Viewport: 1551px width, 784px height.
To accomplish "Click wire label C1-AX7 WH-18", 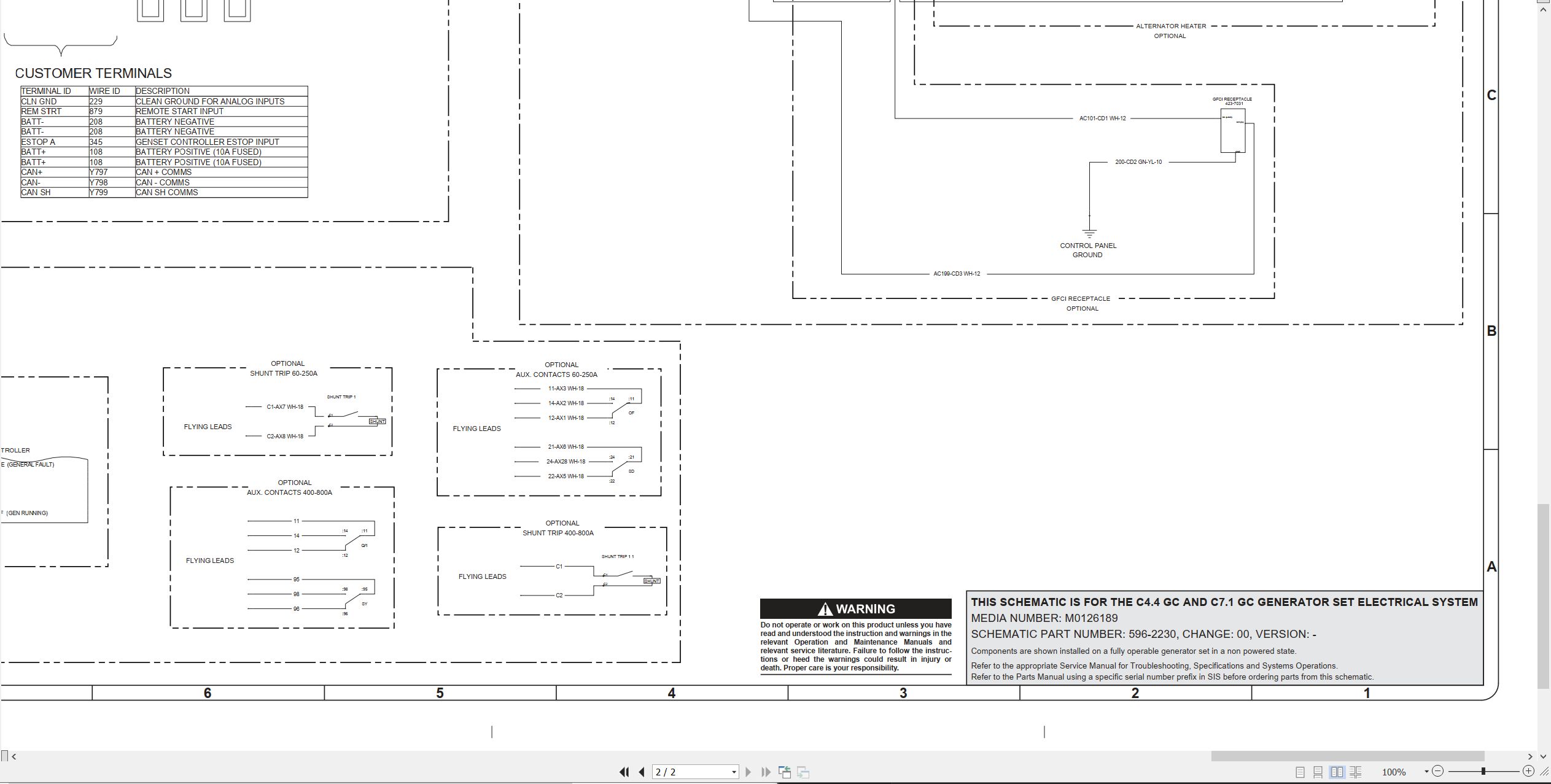I will 285,406.
